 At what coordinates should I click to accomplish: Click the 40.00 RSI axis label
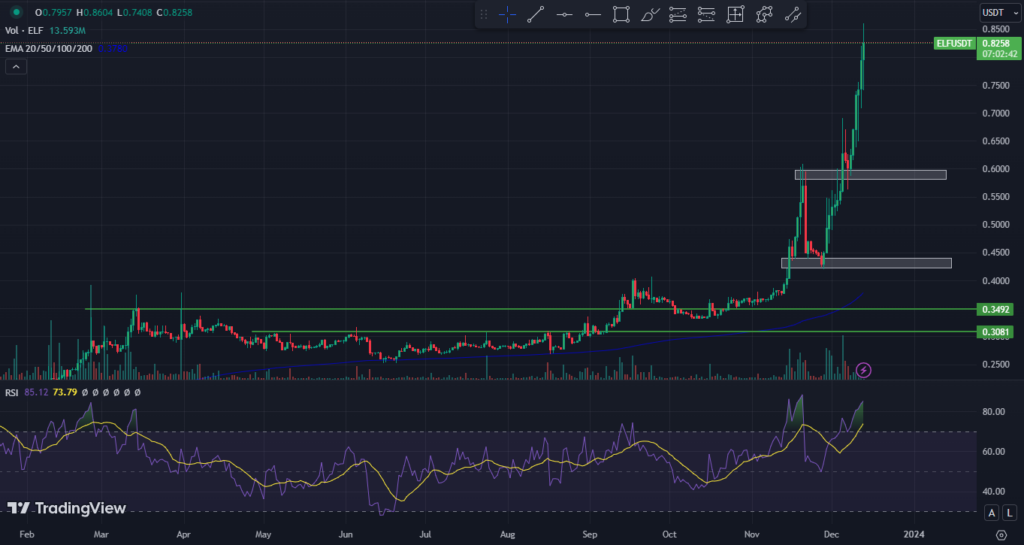pyautogui.click(x=993, y=491)
